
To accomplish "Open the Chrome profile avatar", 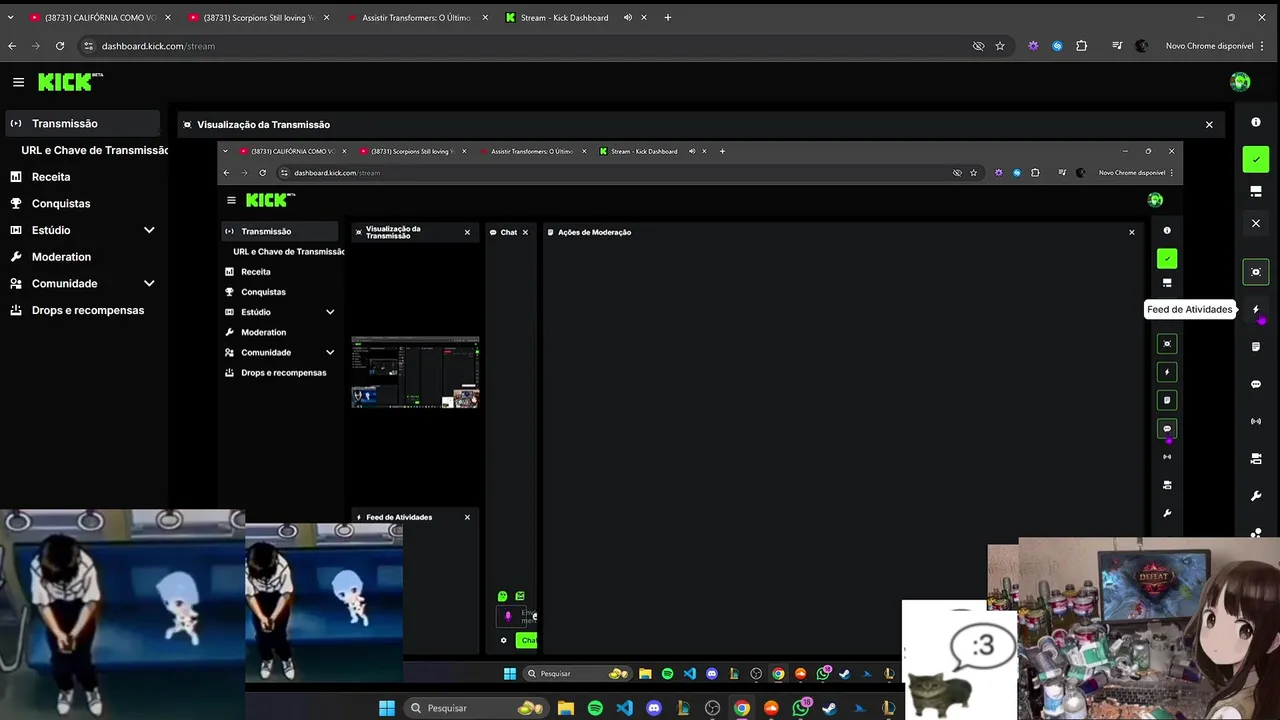I will (x=1142, y=46).
